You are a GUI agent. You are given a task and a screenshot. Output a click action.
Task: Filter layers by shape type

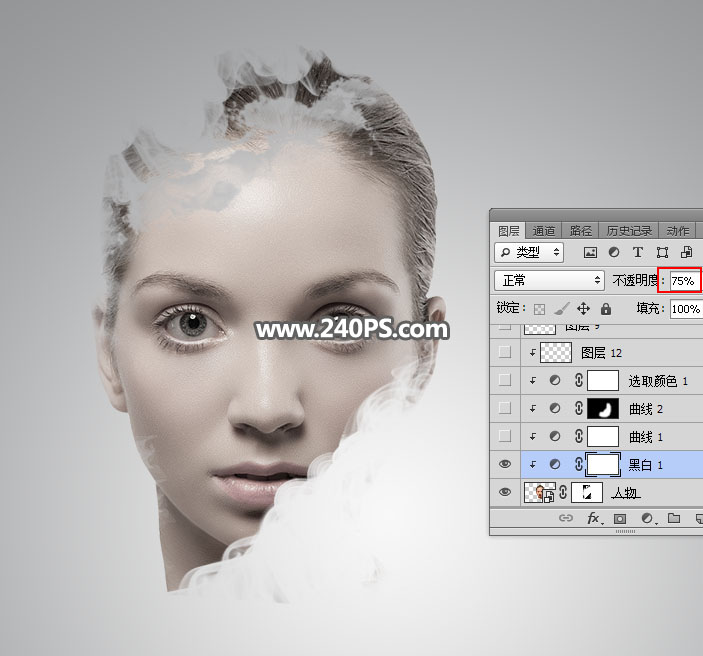(x=662, y=253)
